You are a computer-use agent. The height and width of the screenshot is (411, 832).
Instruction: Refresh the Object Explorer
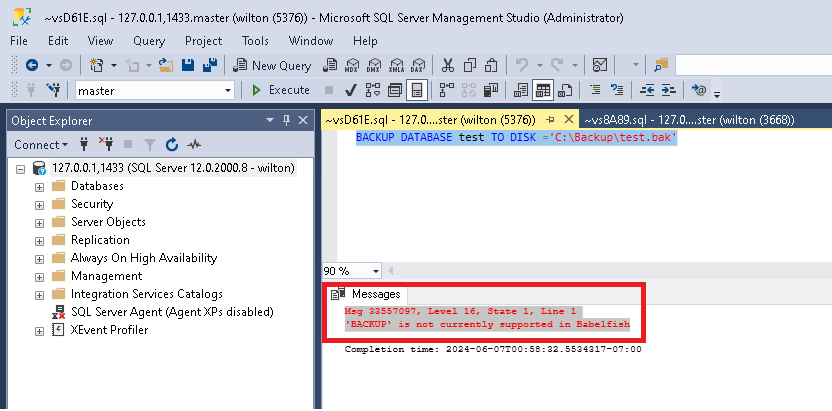[171, 144]
